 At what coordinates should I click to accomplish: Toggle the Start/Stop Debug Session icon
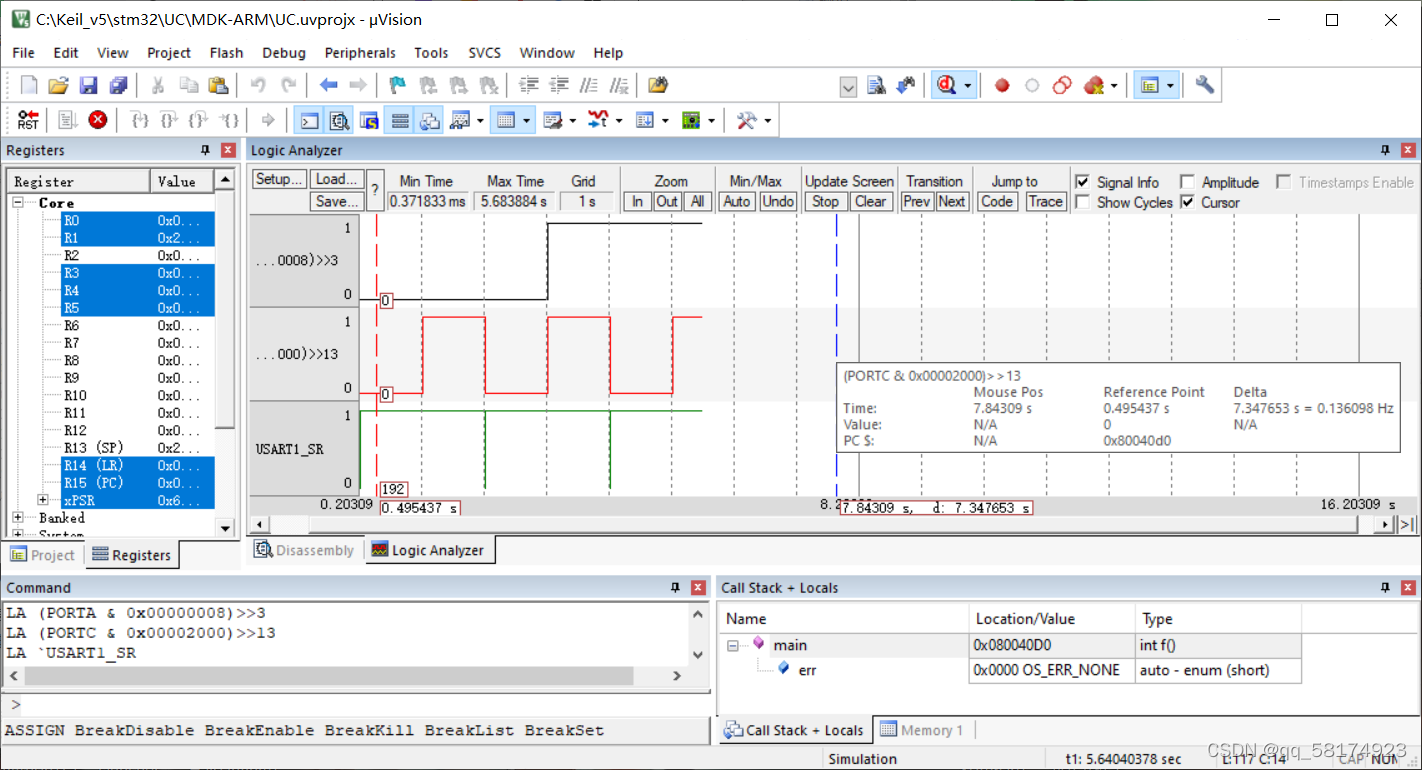(x=947, y=86)
